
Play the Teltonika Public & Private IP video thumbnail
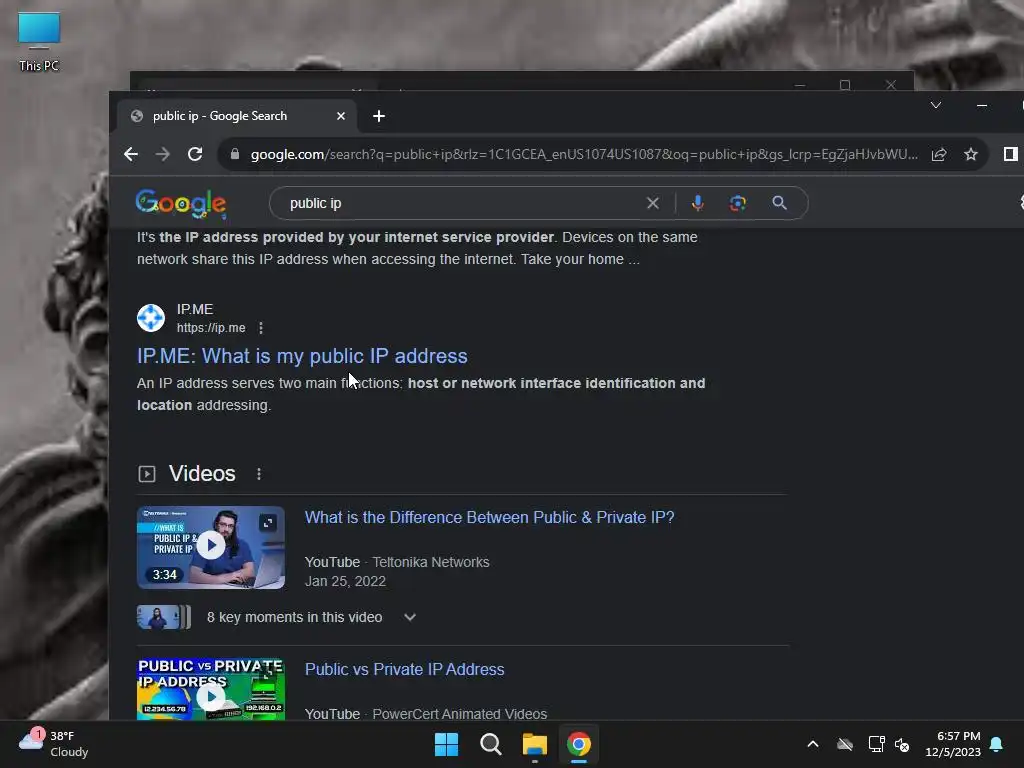tap(210, 545)
